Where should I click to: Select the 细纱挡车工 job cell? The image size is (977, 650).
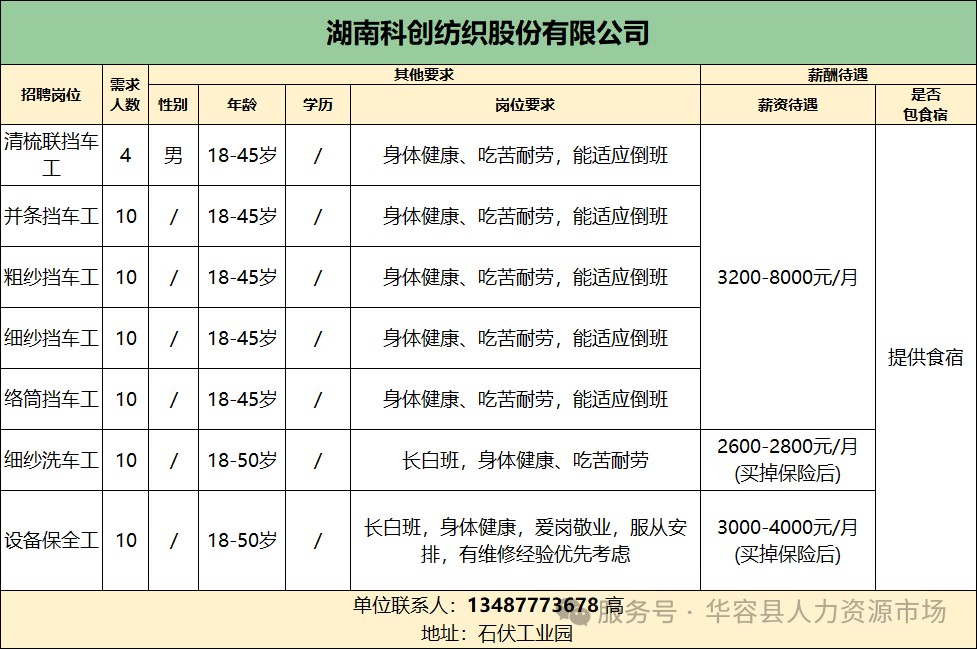click(51, 338)
